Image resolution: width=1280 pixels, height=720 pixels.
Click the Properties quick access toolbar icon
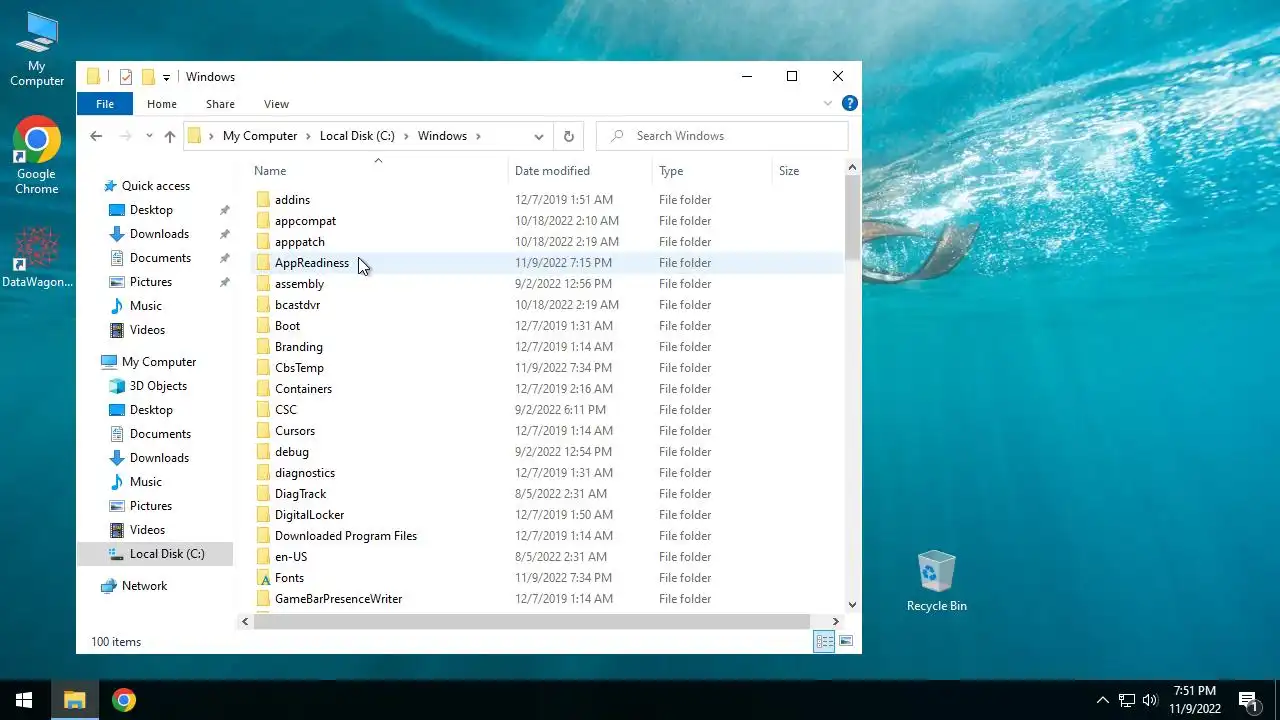tap(126, 77)
